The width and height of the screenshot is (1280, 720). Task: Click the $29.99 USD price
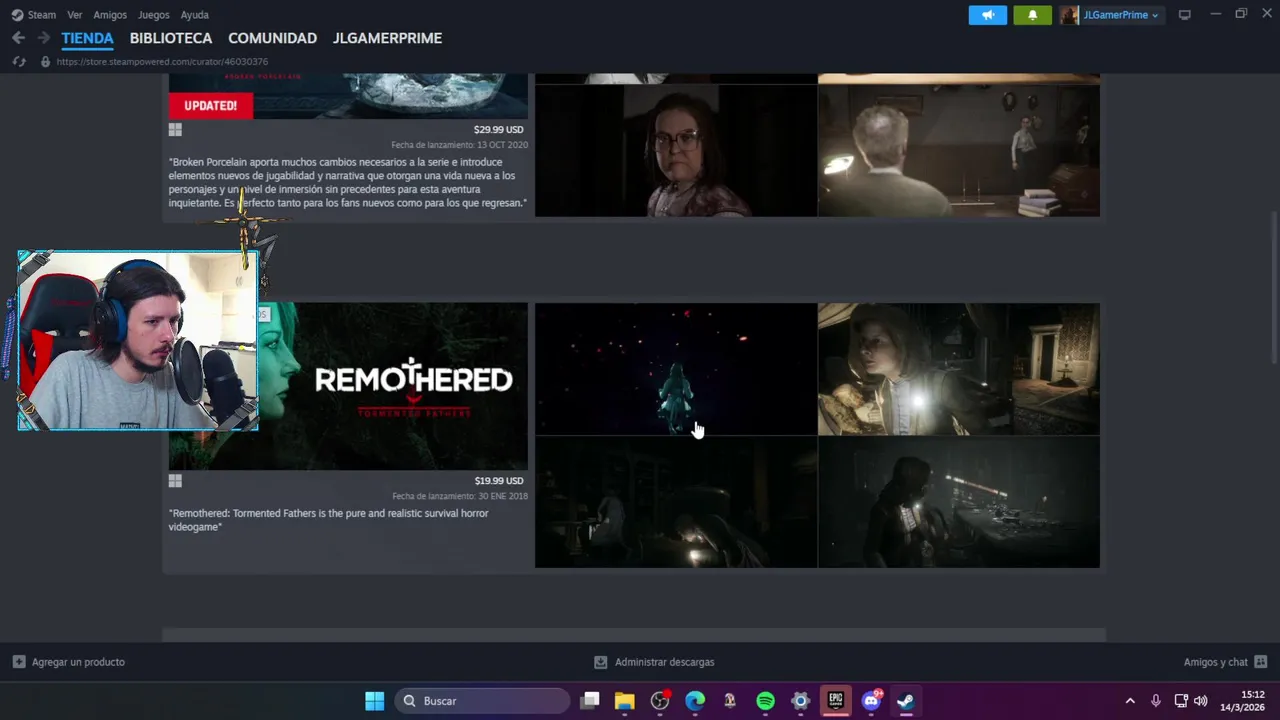pos(499,130)
